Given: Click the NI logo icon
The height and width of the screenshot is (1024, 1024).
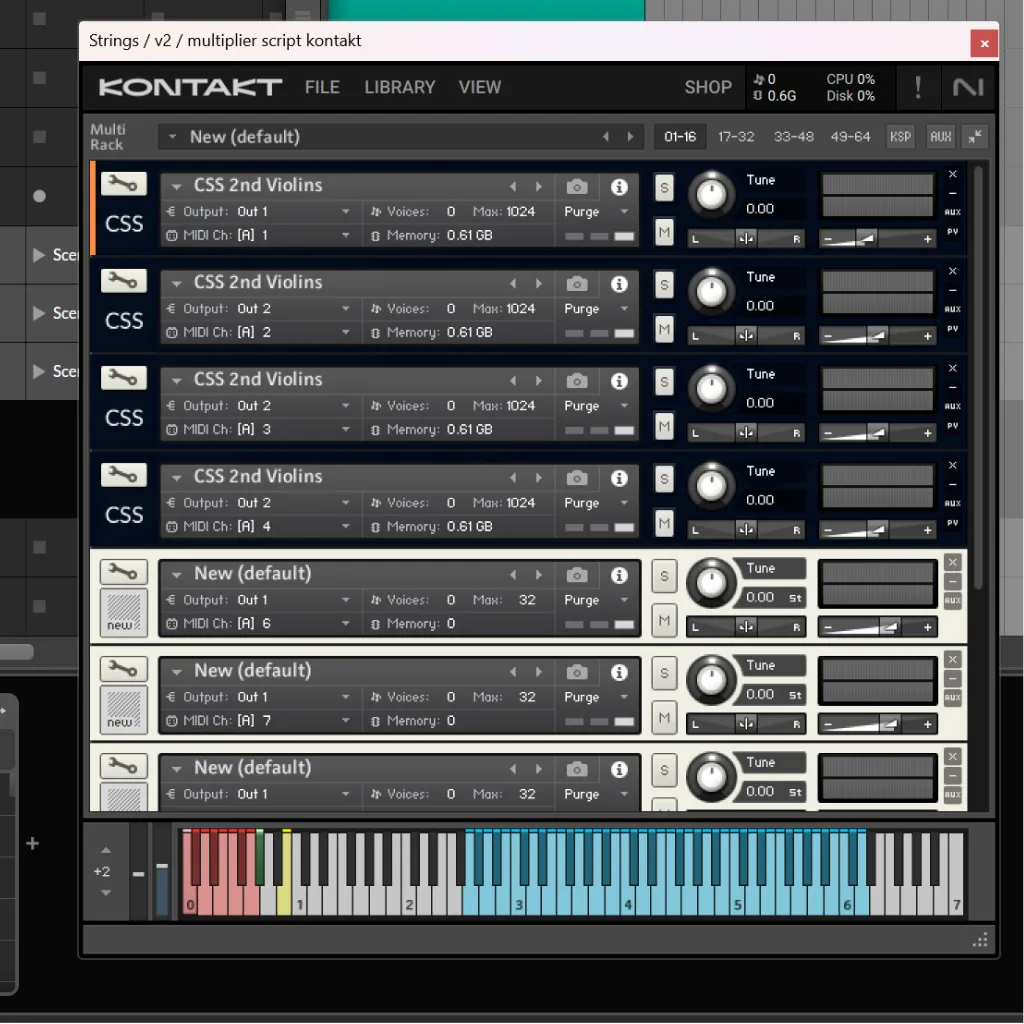Looking at the screenshot, I should [x=968, y=87].
